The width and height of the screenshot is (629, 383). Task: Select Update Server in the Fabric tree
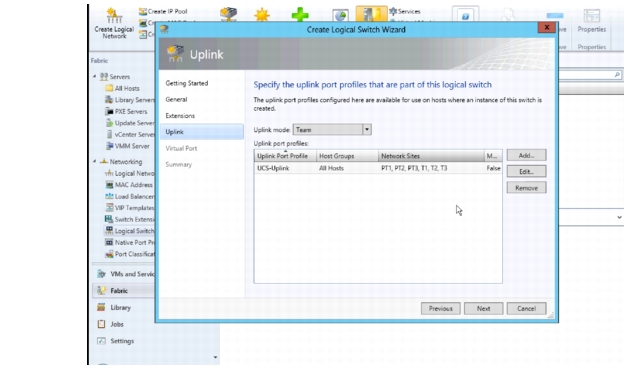(130, 123)
